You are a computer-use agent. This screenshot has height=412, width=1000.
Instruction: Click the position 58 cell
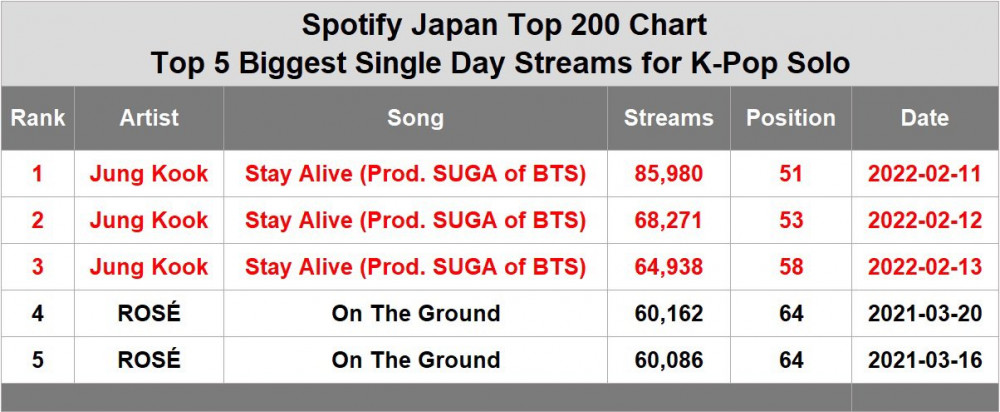791,267
